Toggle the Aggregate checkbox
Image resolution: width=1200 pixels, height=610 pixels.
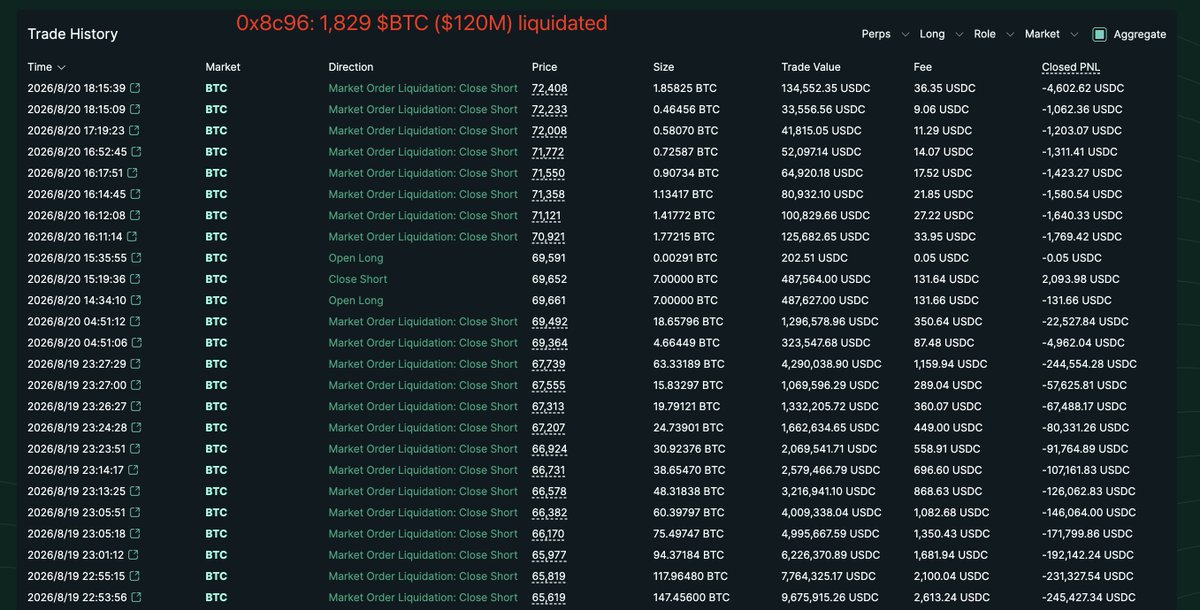coord(1100,34)
